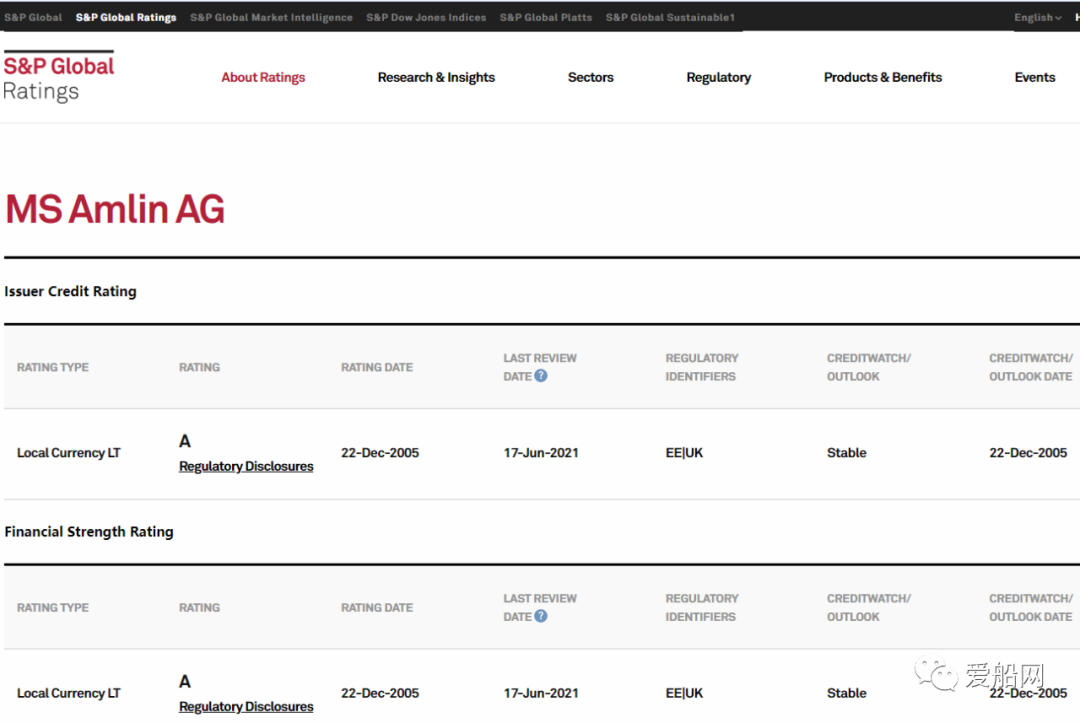Go to S&P Global Sustainable1
The height and width of the screenshot is (723, 1080).
pos(670,17)
